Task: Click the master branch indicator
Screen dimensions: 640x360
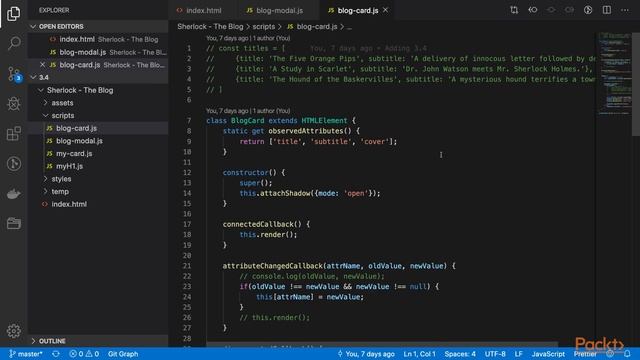Action: coord(25,354)
